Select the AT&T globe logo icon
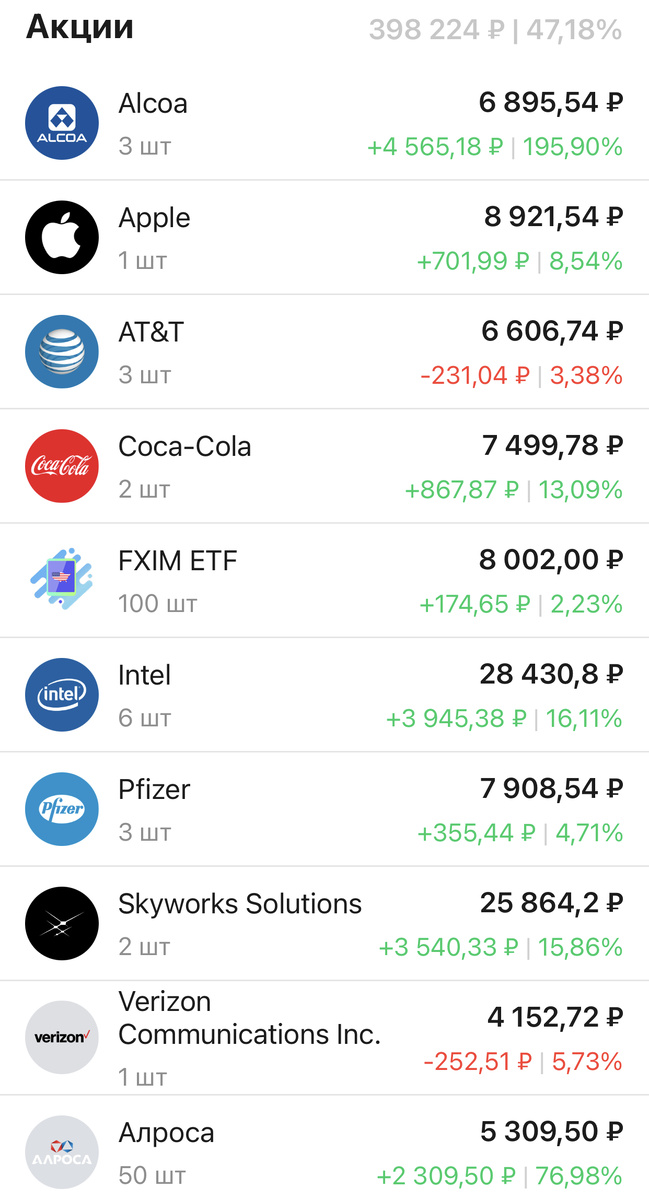This screenshot has width=649, height=1200. 62,351
